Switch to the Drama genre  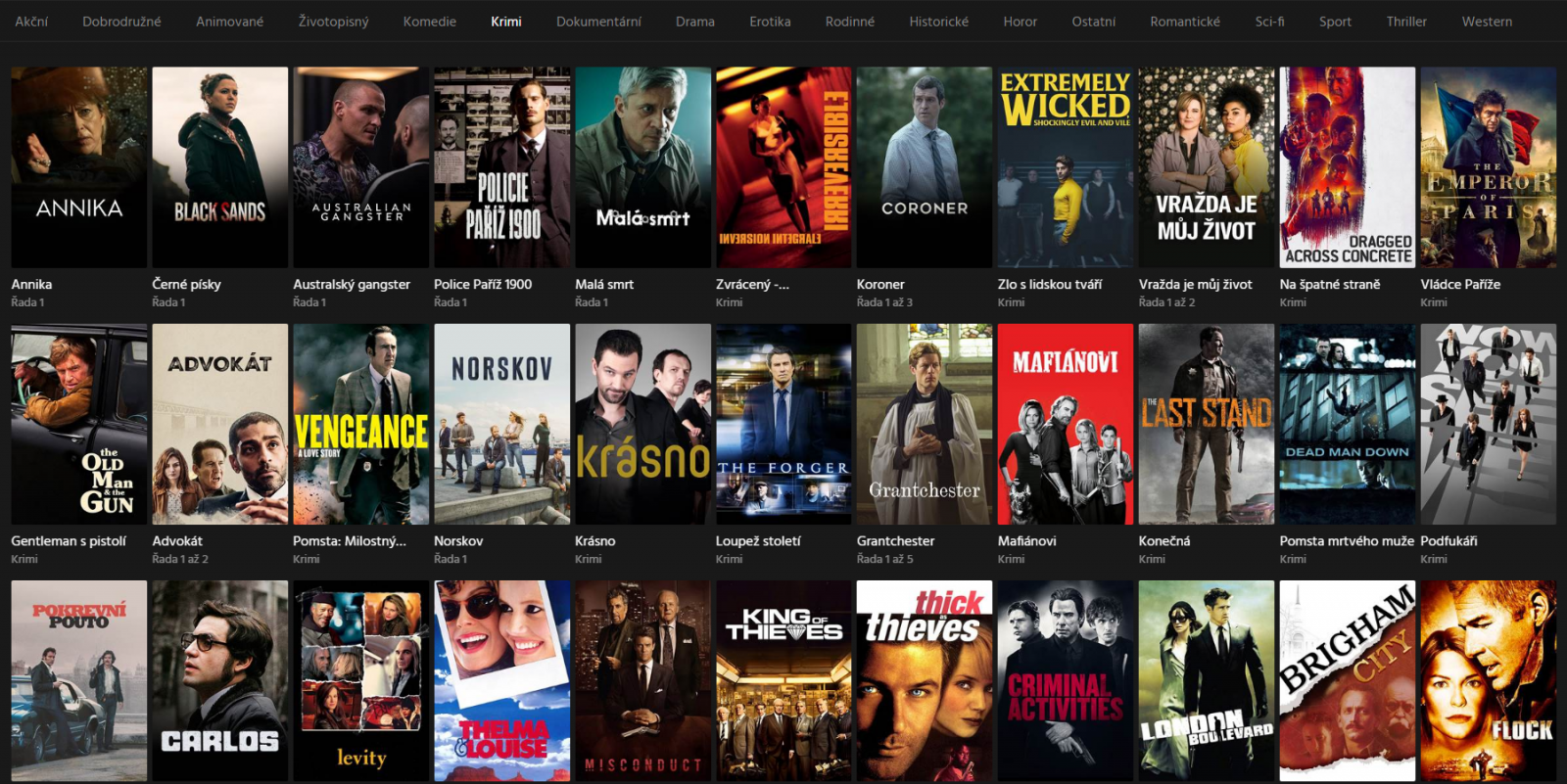695,22
